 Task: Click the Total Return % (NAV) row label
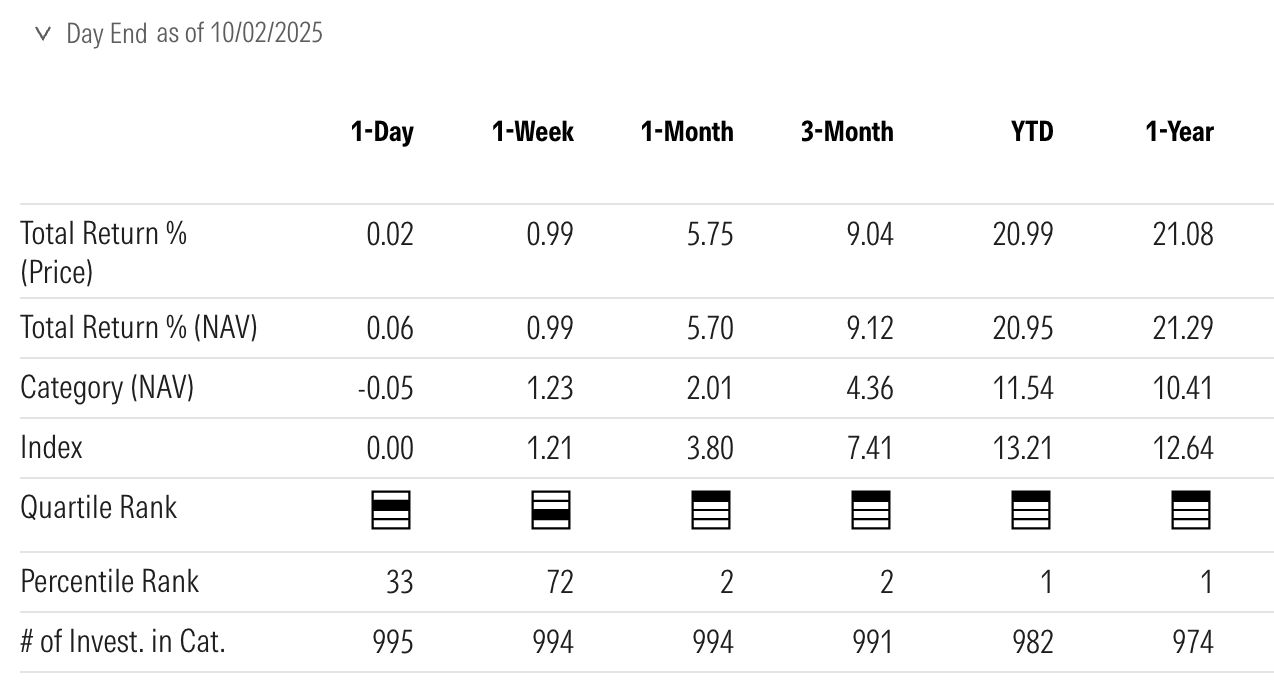(139, 327)
